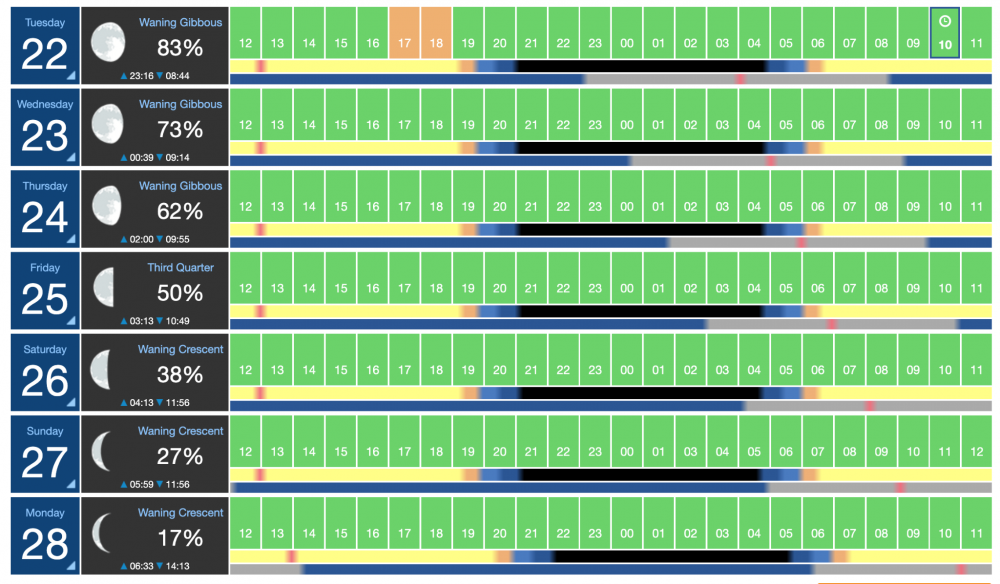Image resolution: width=1000 pixels, height=584 pixels.
Task: Click the black darkness bar on Friday's timeline
Action: 641,311
